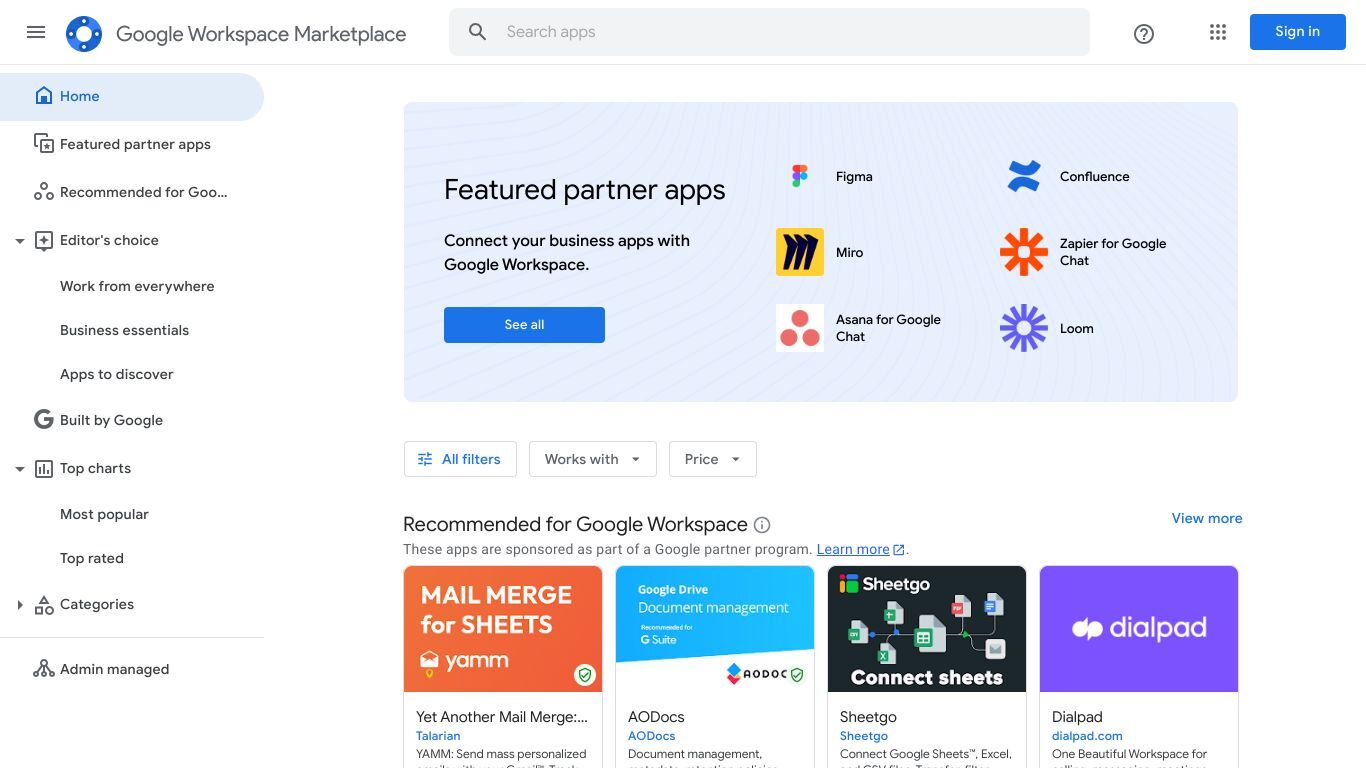
Task: Click the Figma app icon
Action: (800, 176)
